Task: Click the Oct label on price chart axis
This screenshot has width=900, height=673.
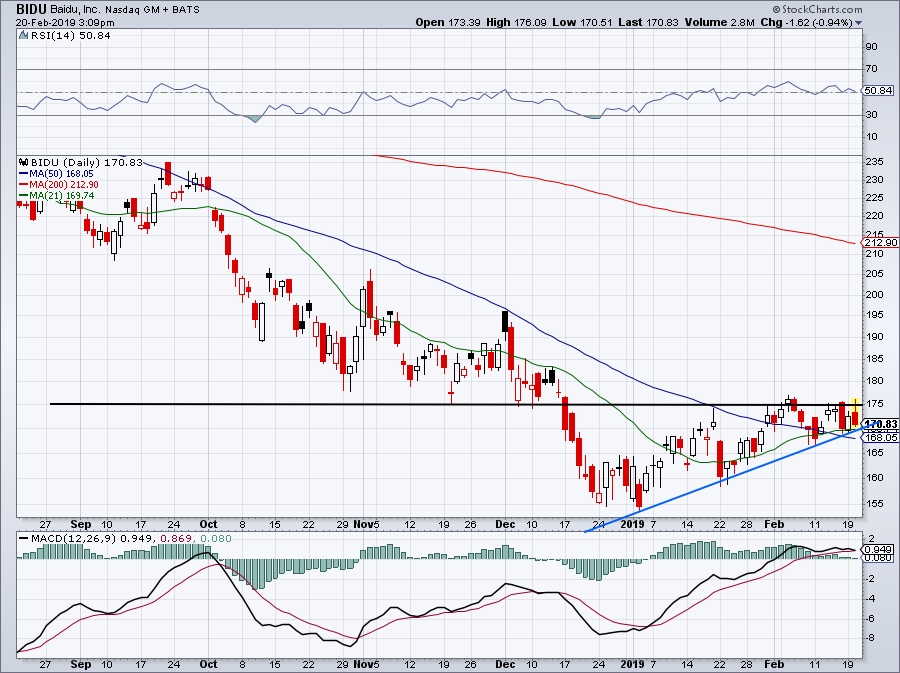Action: (208, 524)
